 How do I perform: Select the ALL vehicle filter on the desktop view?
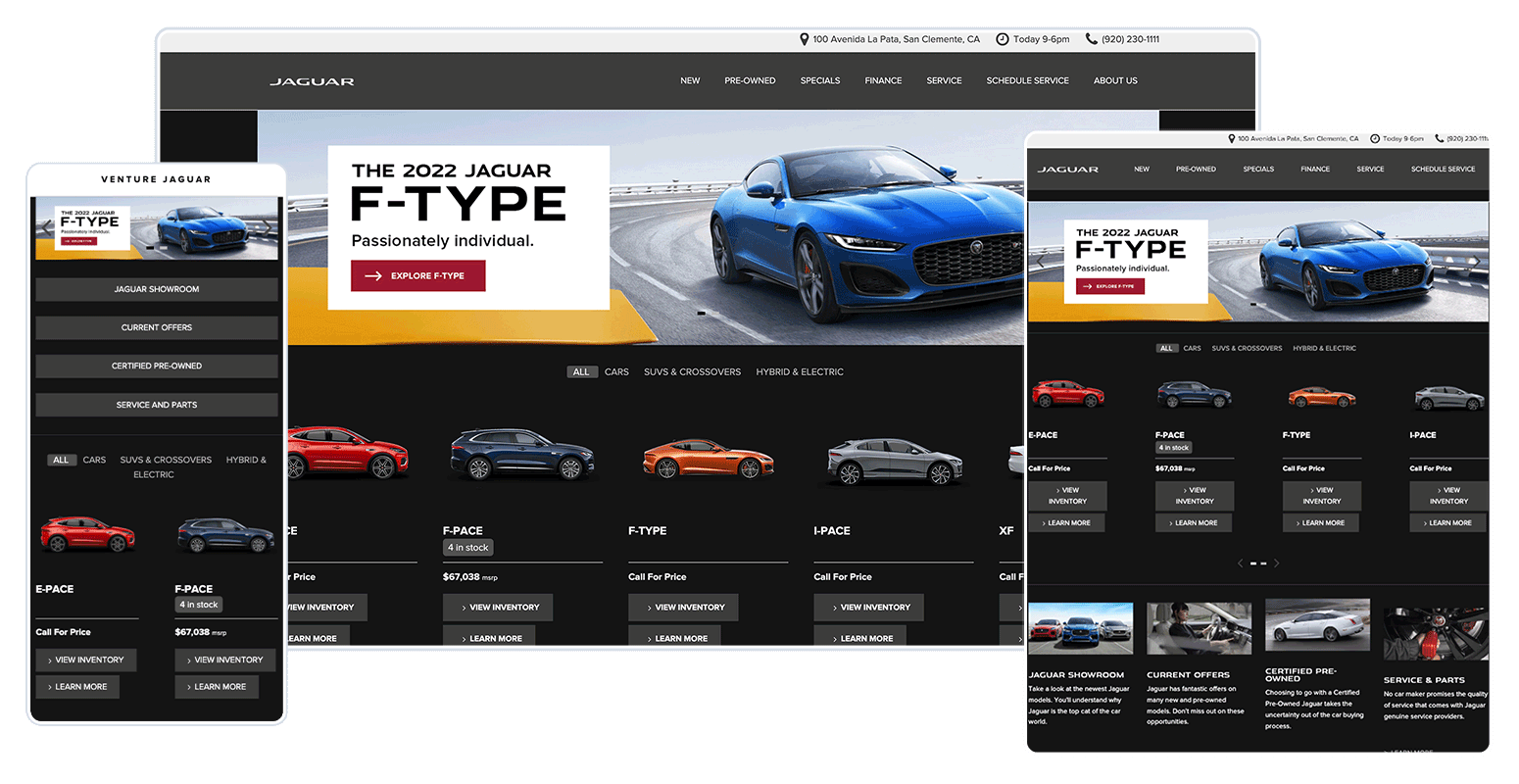[581, 372]
